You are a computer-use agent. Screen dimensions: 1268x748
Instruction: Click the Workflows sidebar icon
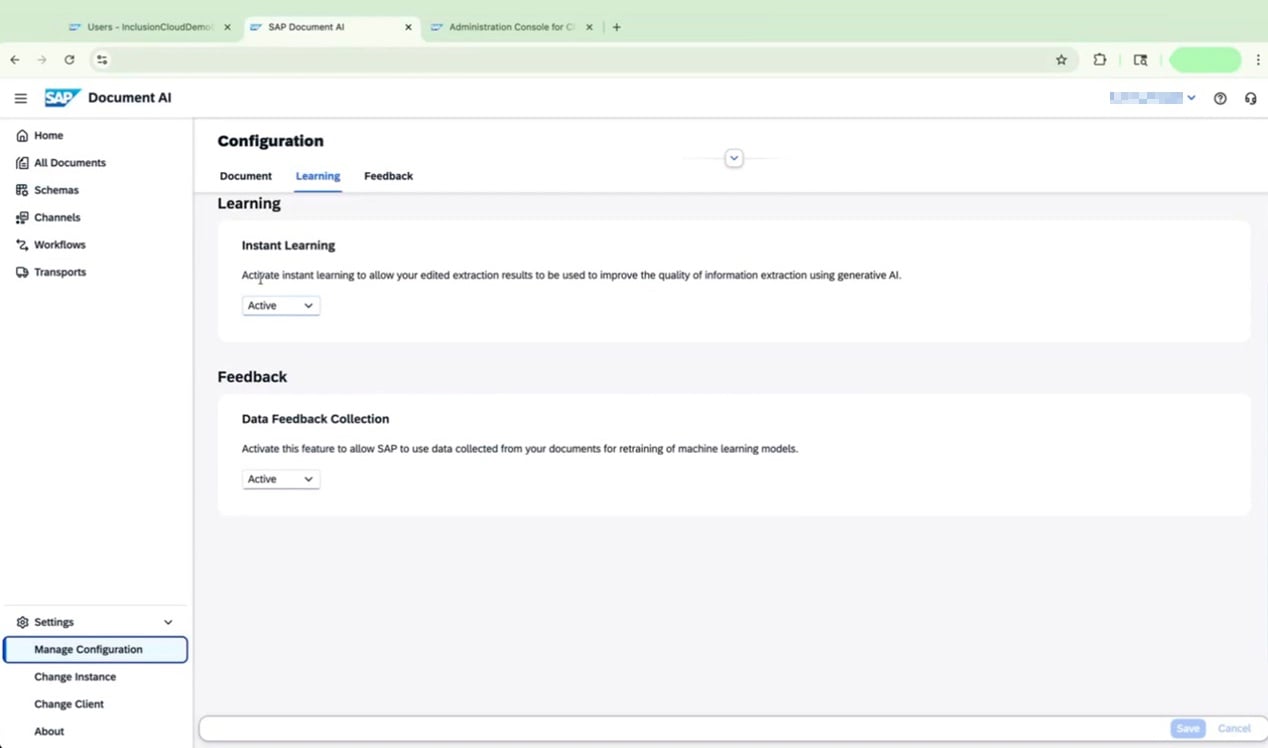pos(22,244)
